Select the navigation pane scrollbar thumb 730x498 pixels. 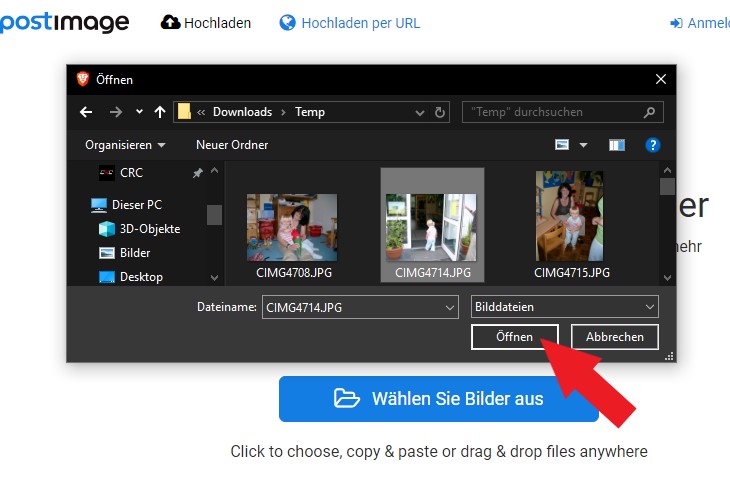(x=214, y=215)
